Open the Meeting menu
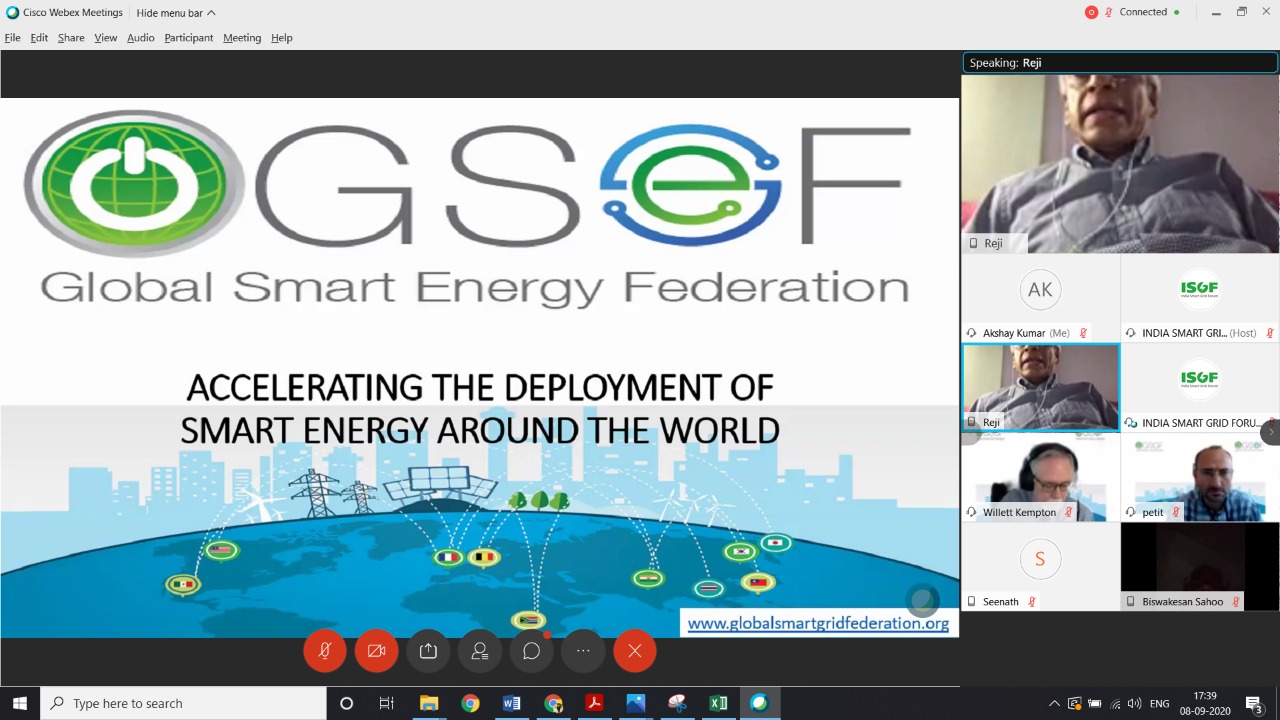Viewport: 1280px width, 720px height. [242, 38]
